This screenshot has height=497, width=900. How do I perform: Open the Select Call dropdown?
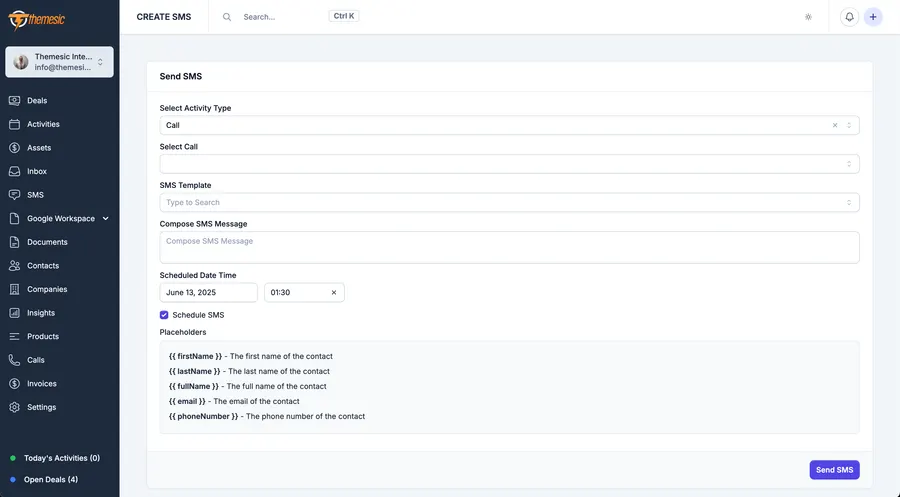pyautogui.click(x=509, y=164)
